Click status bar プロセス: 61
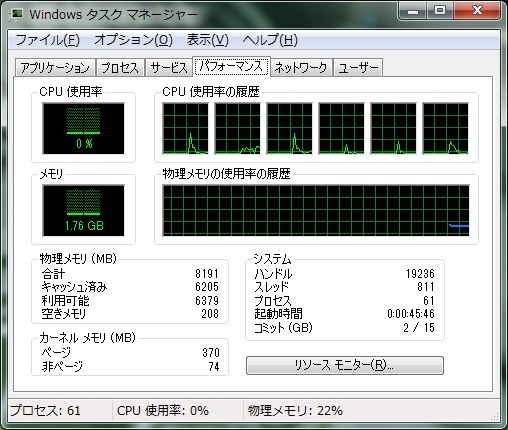Viewport: 508px width, 430px height. point(46,411)
